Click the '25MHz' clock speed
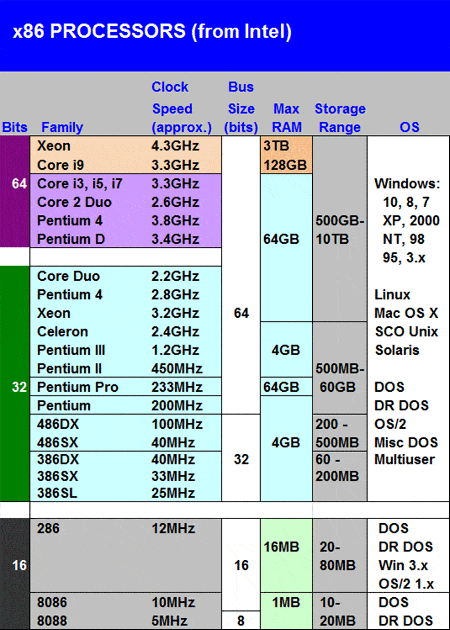Screen dimensions: 450x630 tap(173, 493)
